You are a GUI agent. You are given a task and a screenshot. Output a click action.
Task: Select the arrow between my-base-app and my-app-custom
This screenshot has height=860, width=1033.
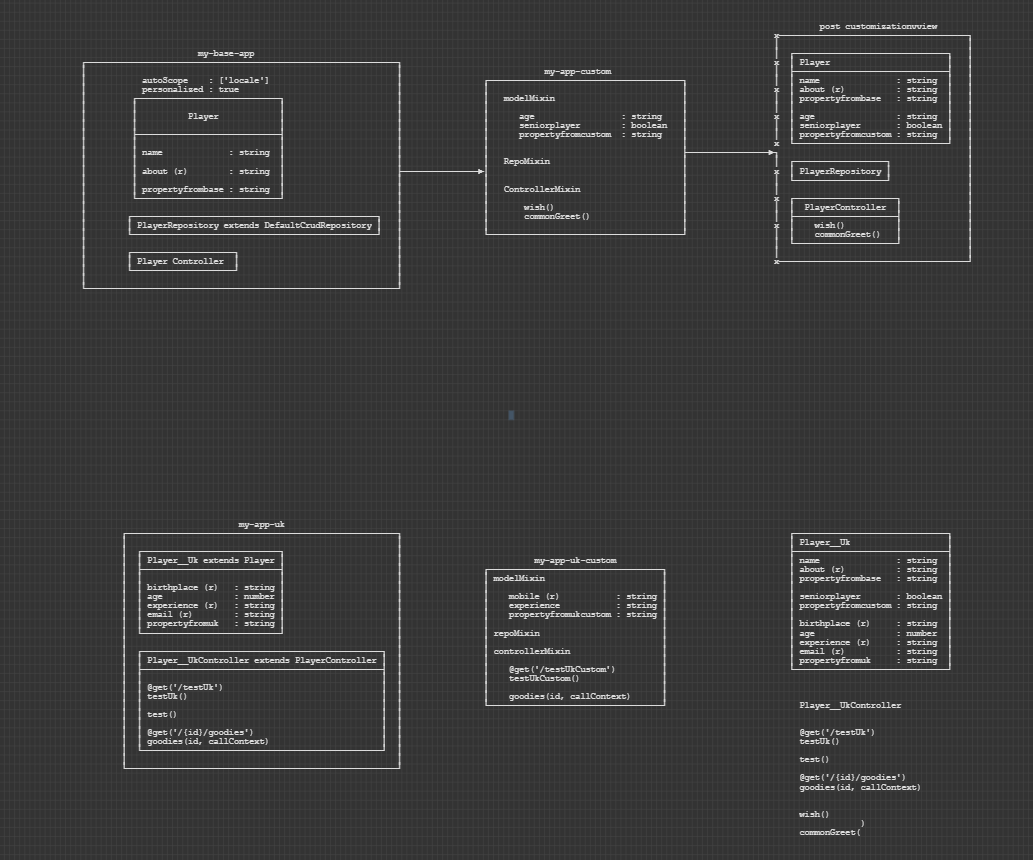point(443,171)
